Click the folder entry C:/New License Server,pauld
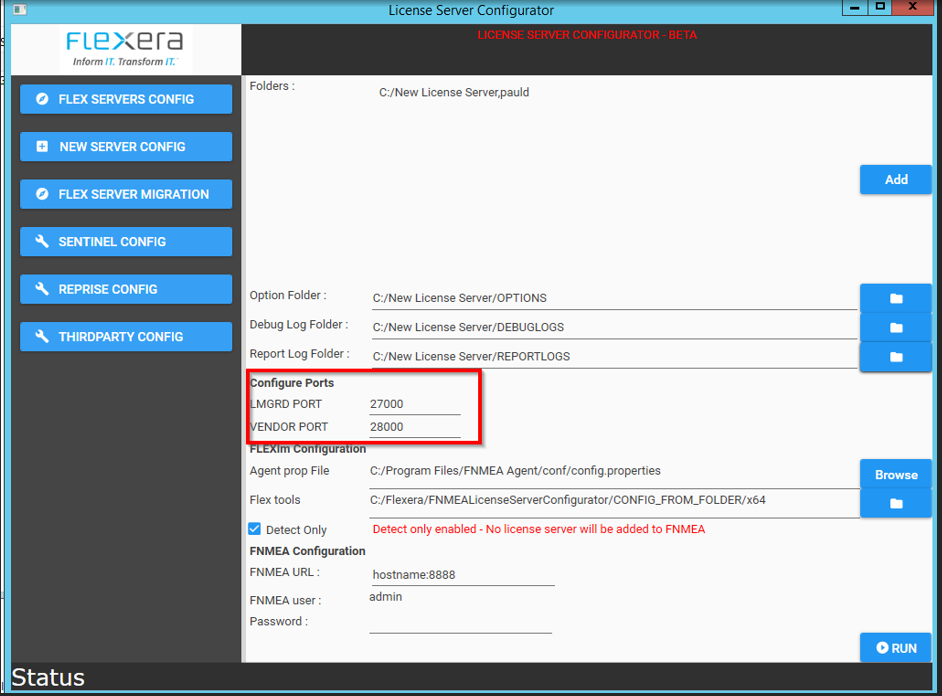The image size is (942, 696). click(x=454, y=92)
